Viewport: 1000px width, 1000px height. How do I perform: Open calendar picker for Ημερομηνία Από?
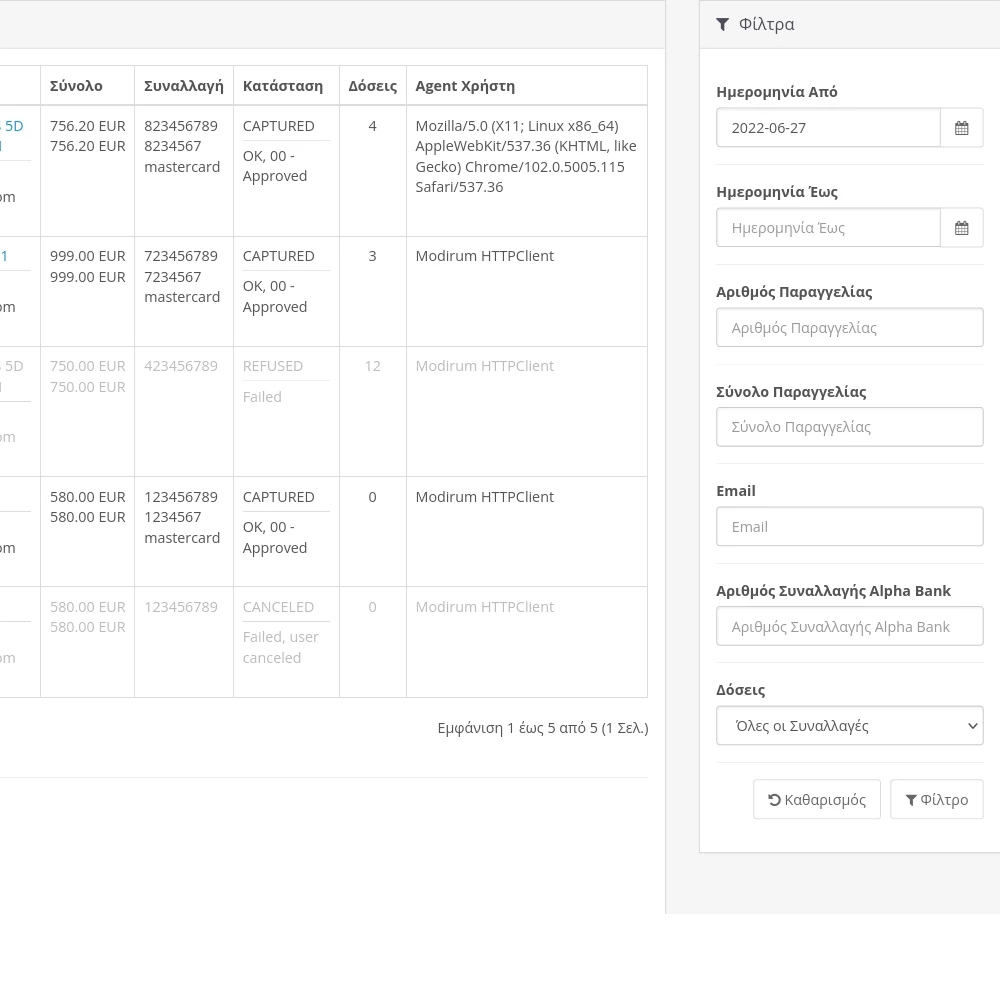(x=961, y=128)
